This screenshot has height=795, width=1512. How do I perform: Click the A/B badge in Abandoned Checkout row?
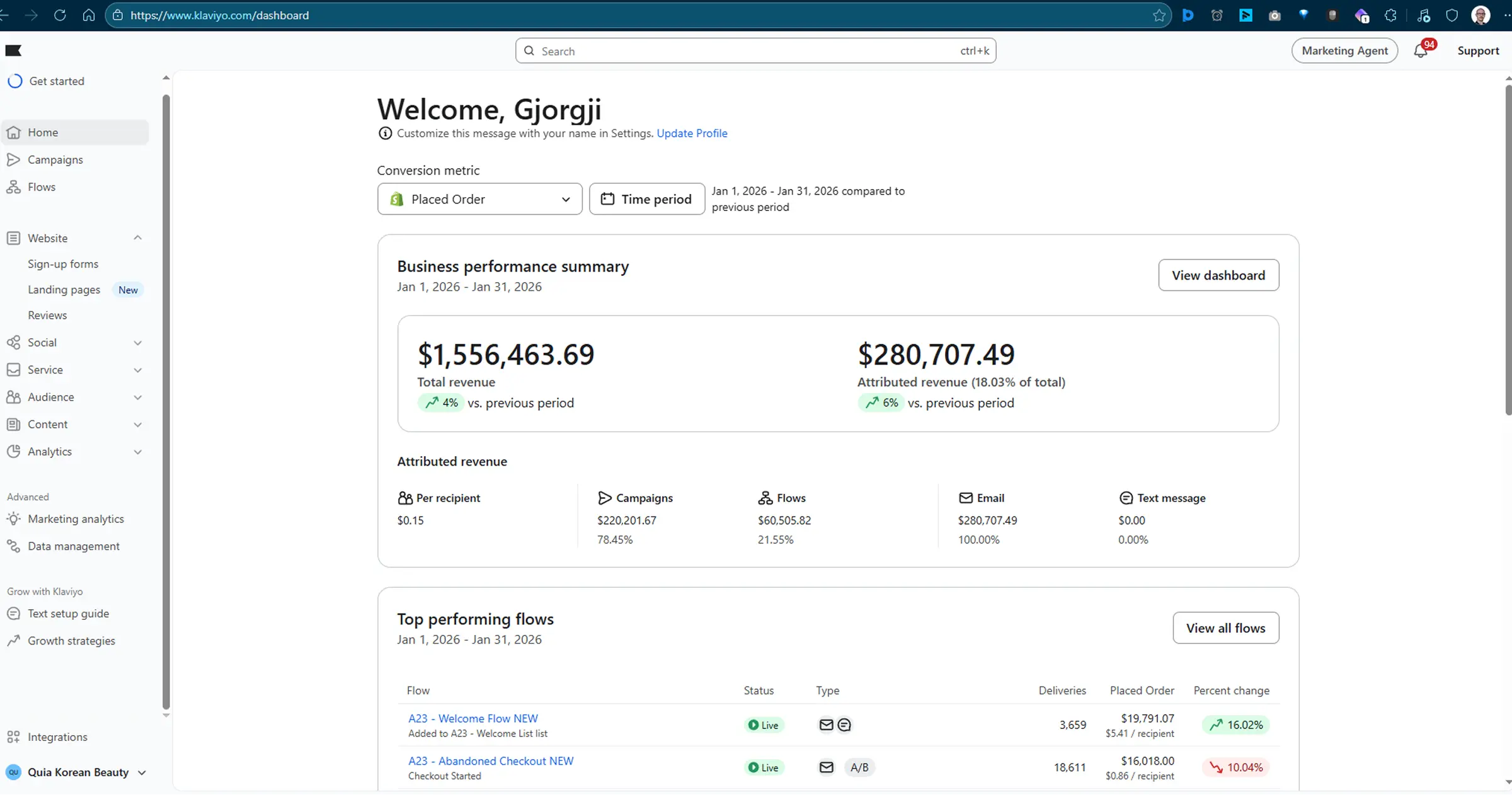859,767
